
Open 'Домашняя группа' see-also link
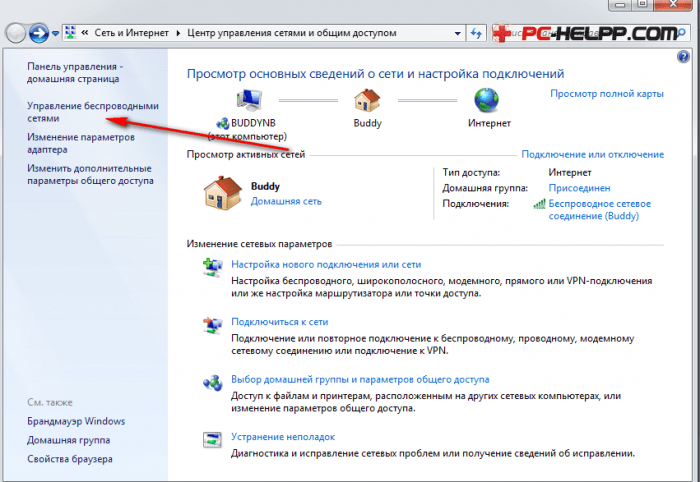point(68,440)
